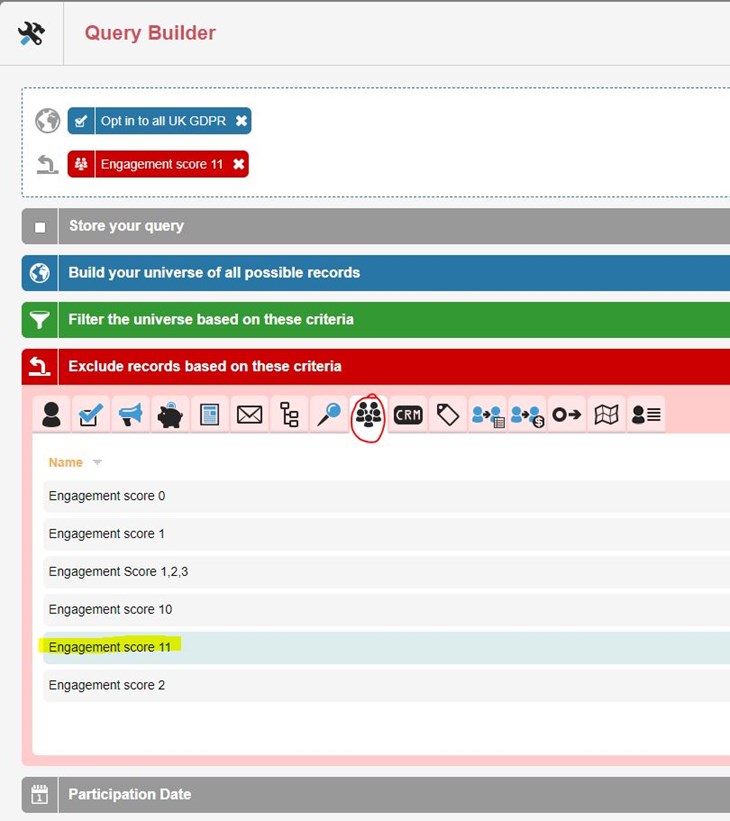Select the Engagement score 11 list row

pyautogui.click(x=386, y=648)
